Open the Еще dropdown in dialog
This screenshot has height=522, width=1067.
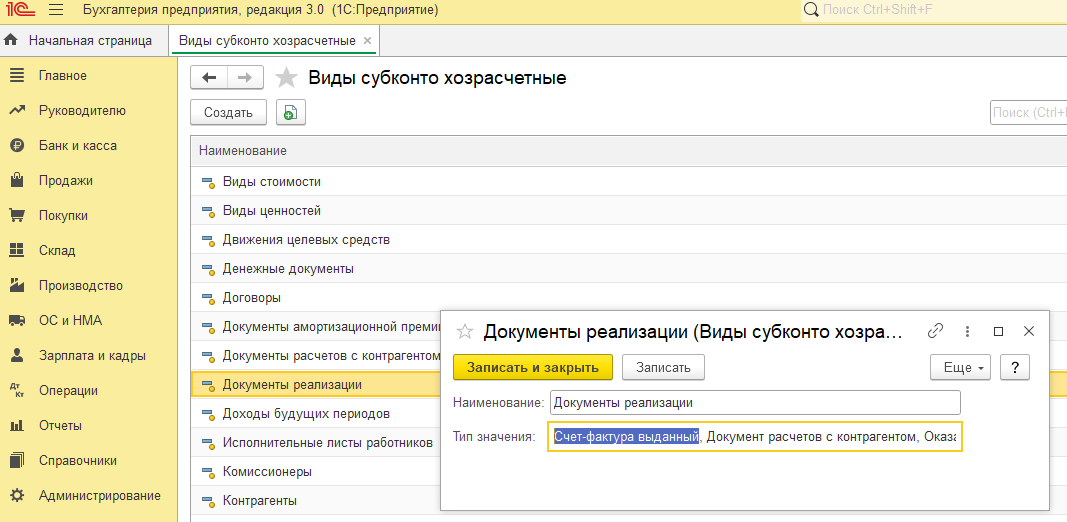[x=960, y=368]
